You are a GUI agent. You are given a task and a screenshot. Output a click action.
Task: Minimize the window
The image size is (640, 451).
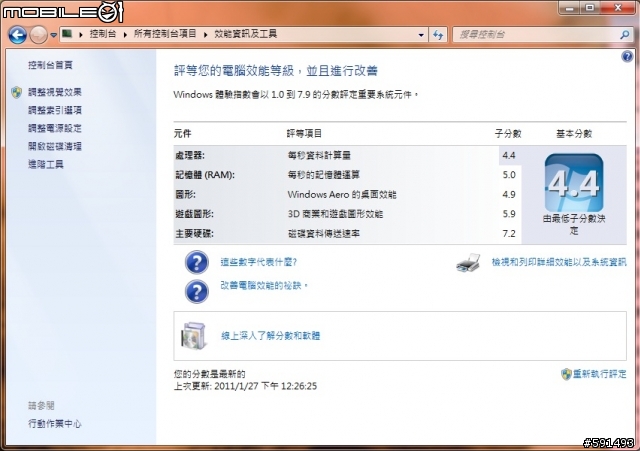[569, 8]
